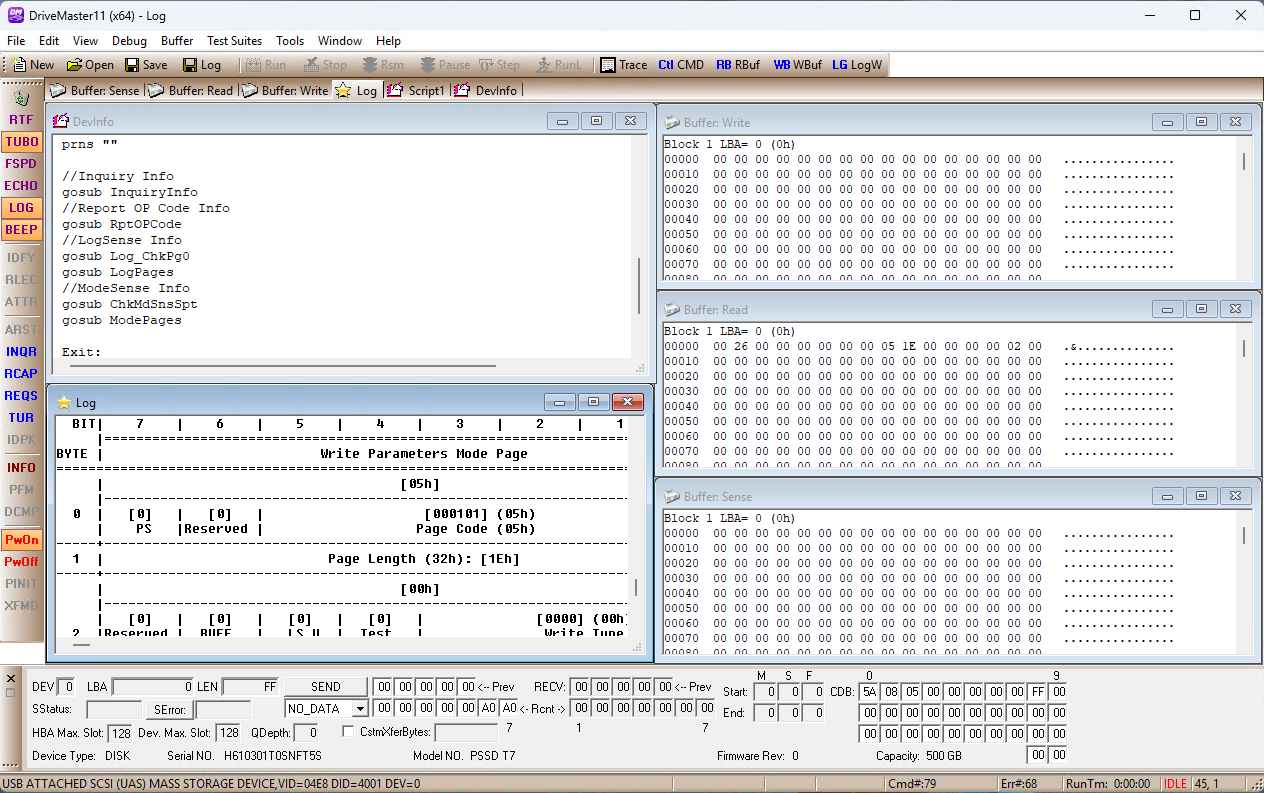Click the RTF sidebar button
Screen dimensions: 1264x793
(x=21, y=119)
